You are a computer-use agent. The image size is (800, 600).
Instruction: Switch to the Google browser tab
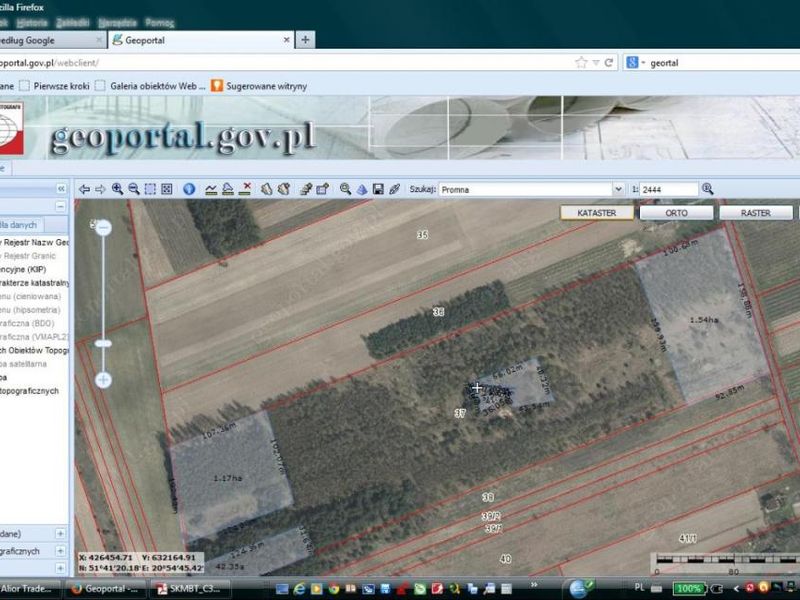pos(51,40)
